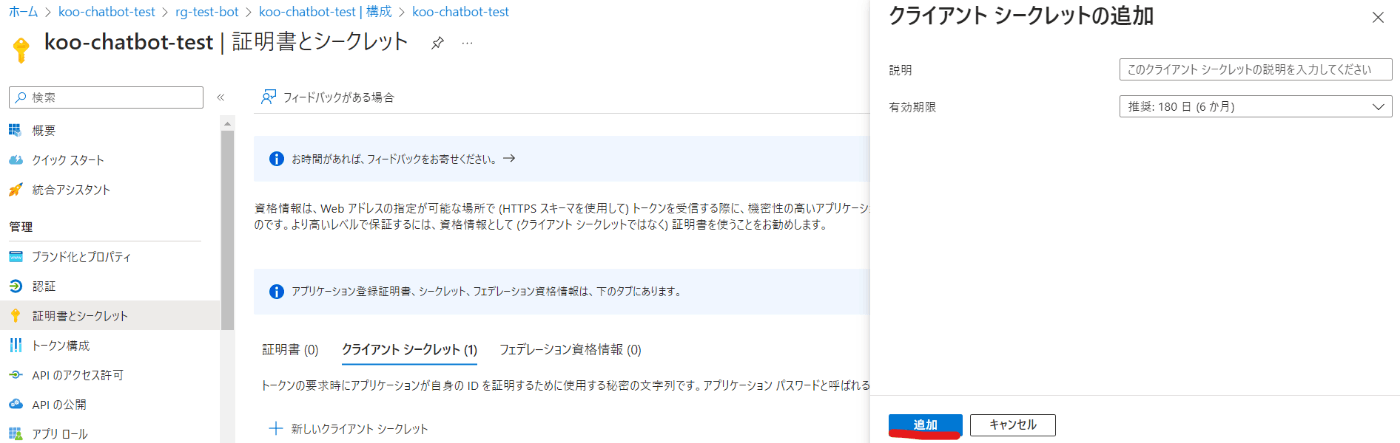
Task: Click the ブランド化とプロパティ icon
Action: coord(15,256)
